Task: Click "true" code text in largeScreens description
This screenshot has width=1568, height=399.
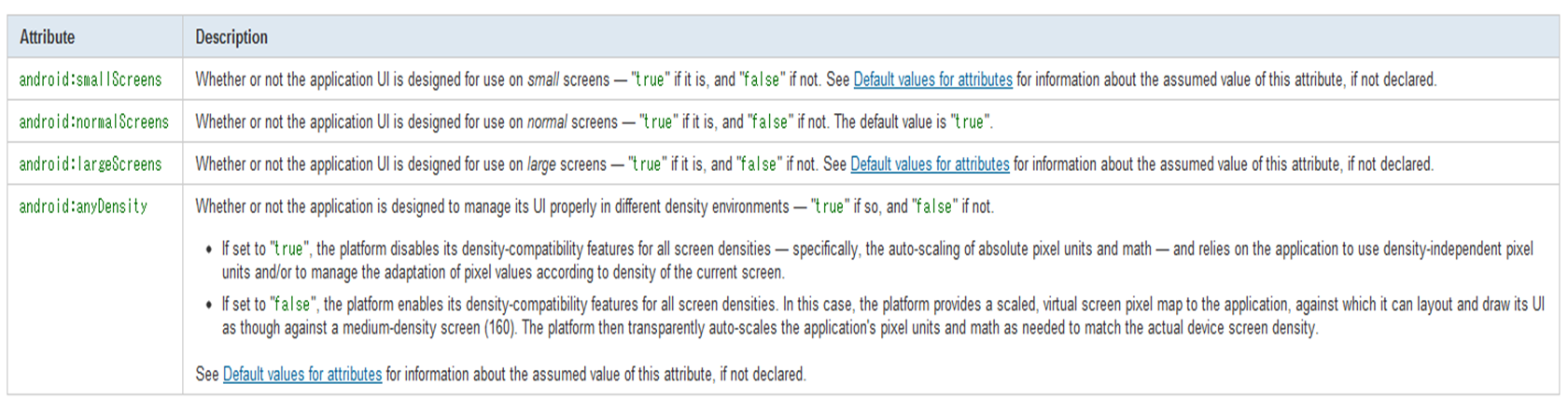Action: point(648,164)
